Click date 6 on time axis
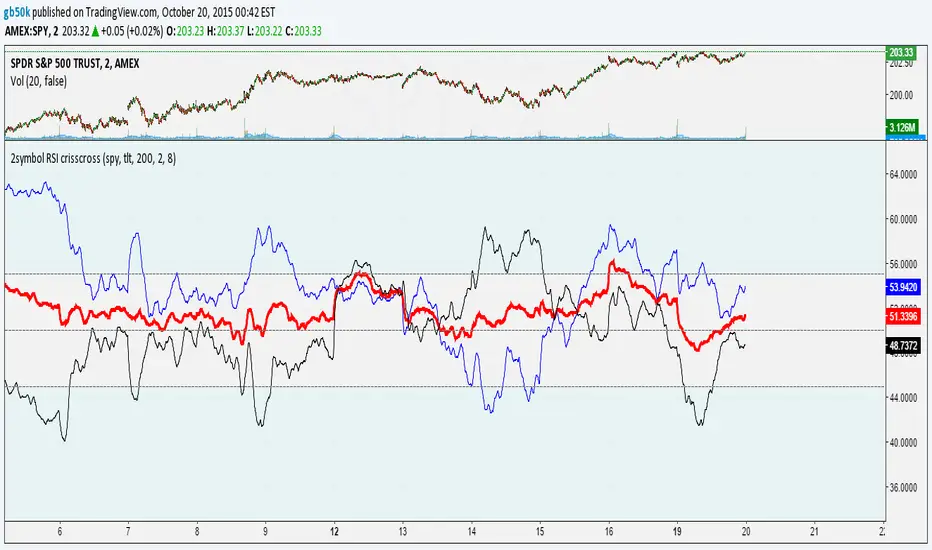This screenshot has height=550, width=932. [x=59, y=532]
